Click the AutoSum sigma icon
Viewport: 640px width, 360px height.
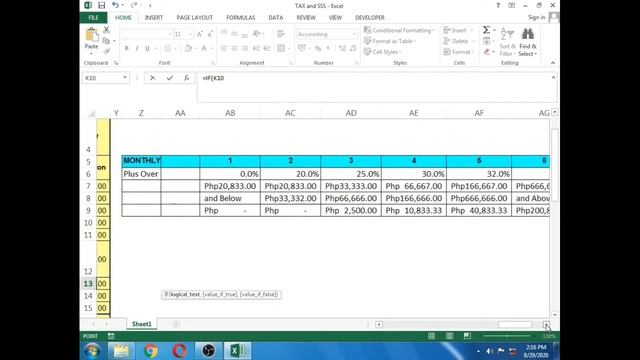[487, 30]
